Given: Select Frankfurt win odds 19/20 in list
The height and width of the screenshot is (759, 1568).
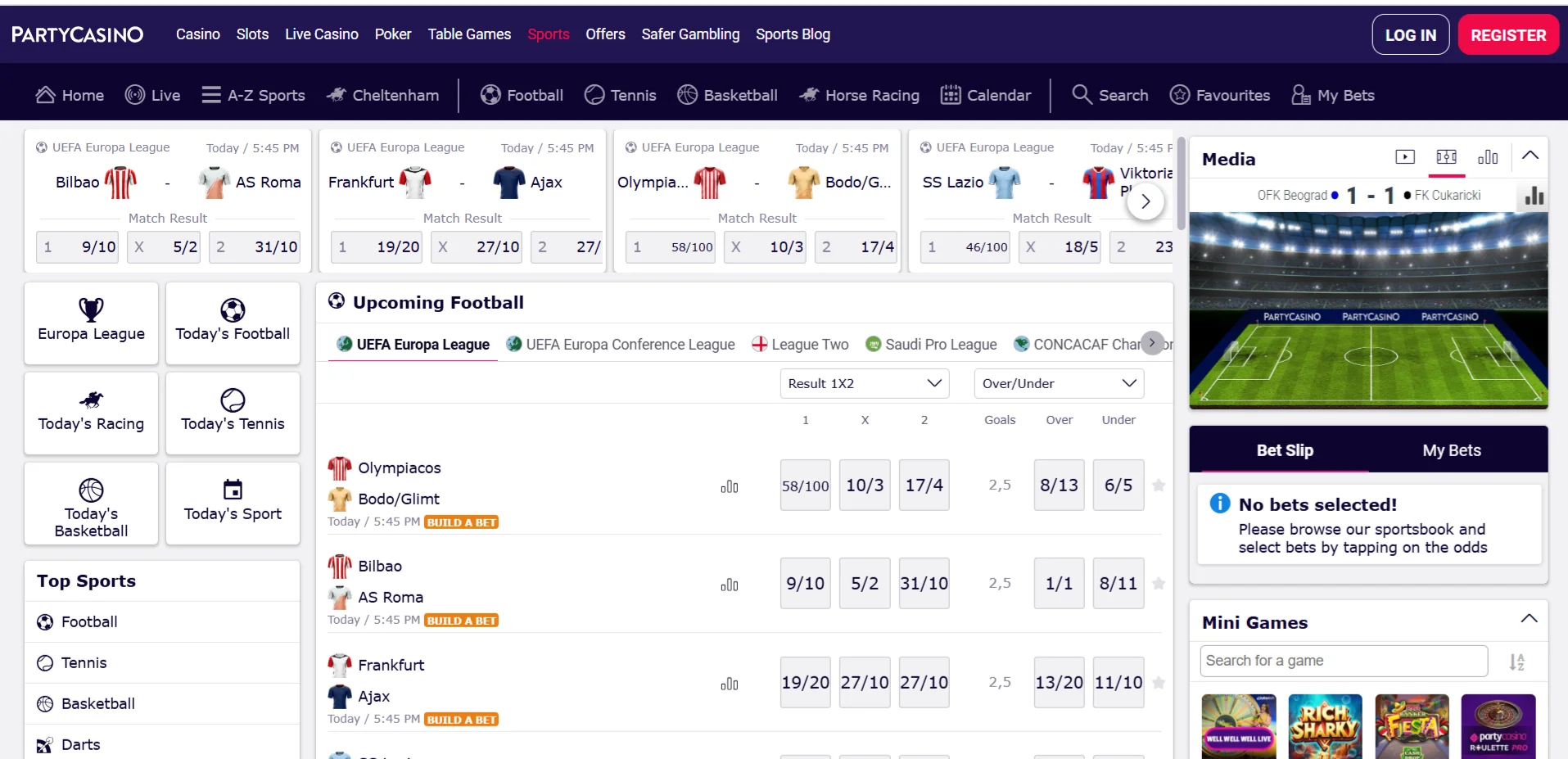Looking at the screenshot, I should pos(806,683).
